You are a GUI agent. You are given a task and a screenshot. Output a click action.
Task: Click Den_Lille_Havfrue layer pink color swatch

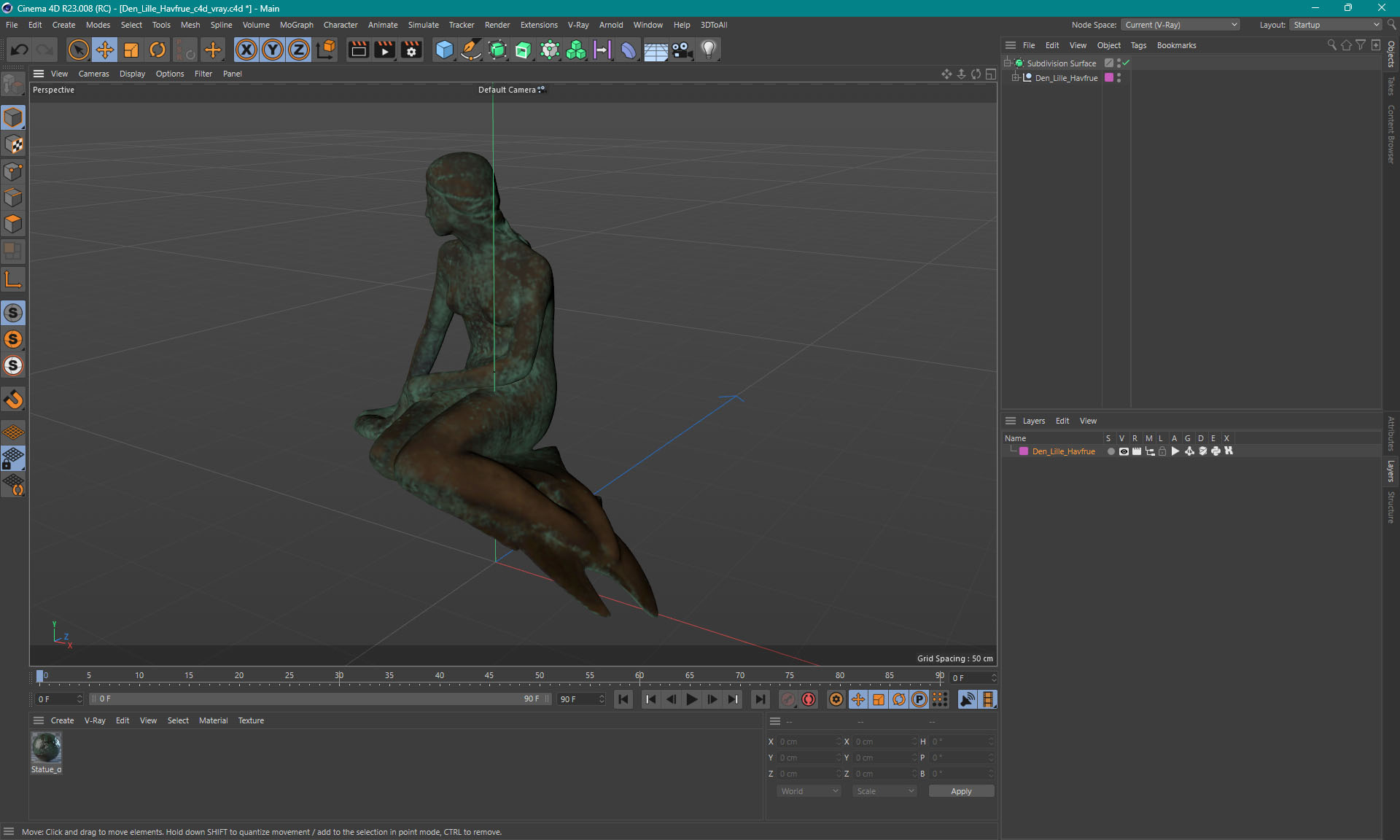click(1024, 451)
